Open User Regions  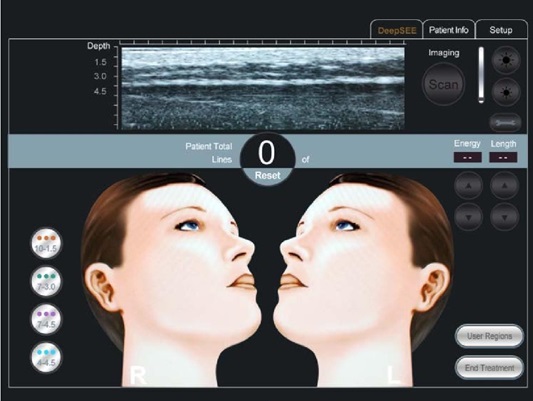click(x=489, y=336)
